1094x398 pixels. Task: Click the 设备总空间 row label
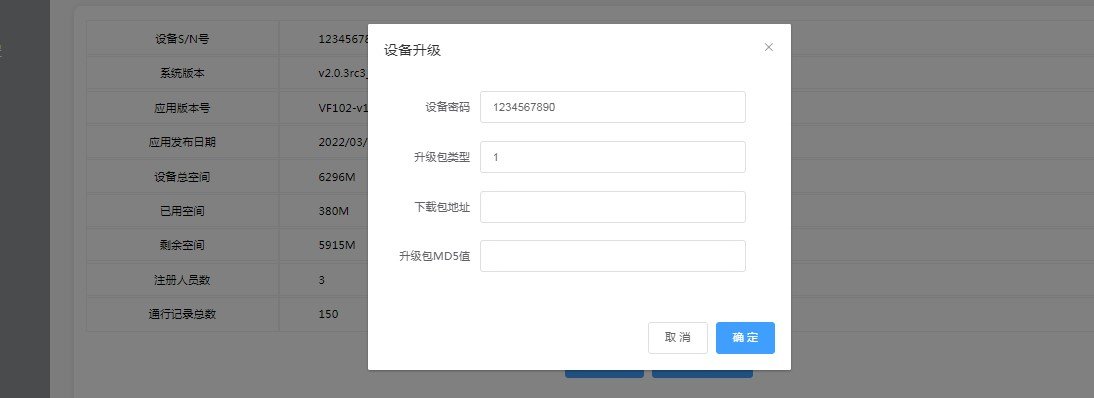tap(182, 177)
